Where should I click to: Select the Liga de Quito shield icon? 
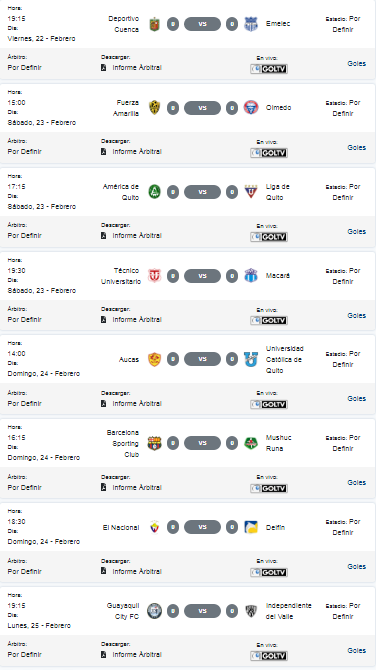[251, 192]
